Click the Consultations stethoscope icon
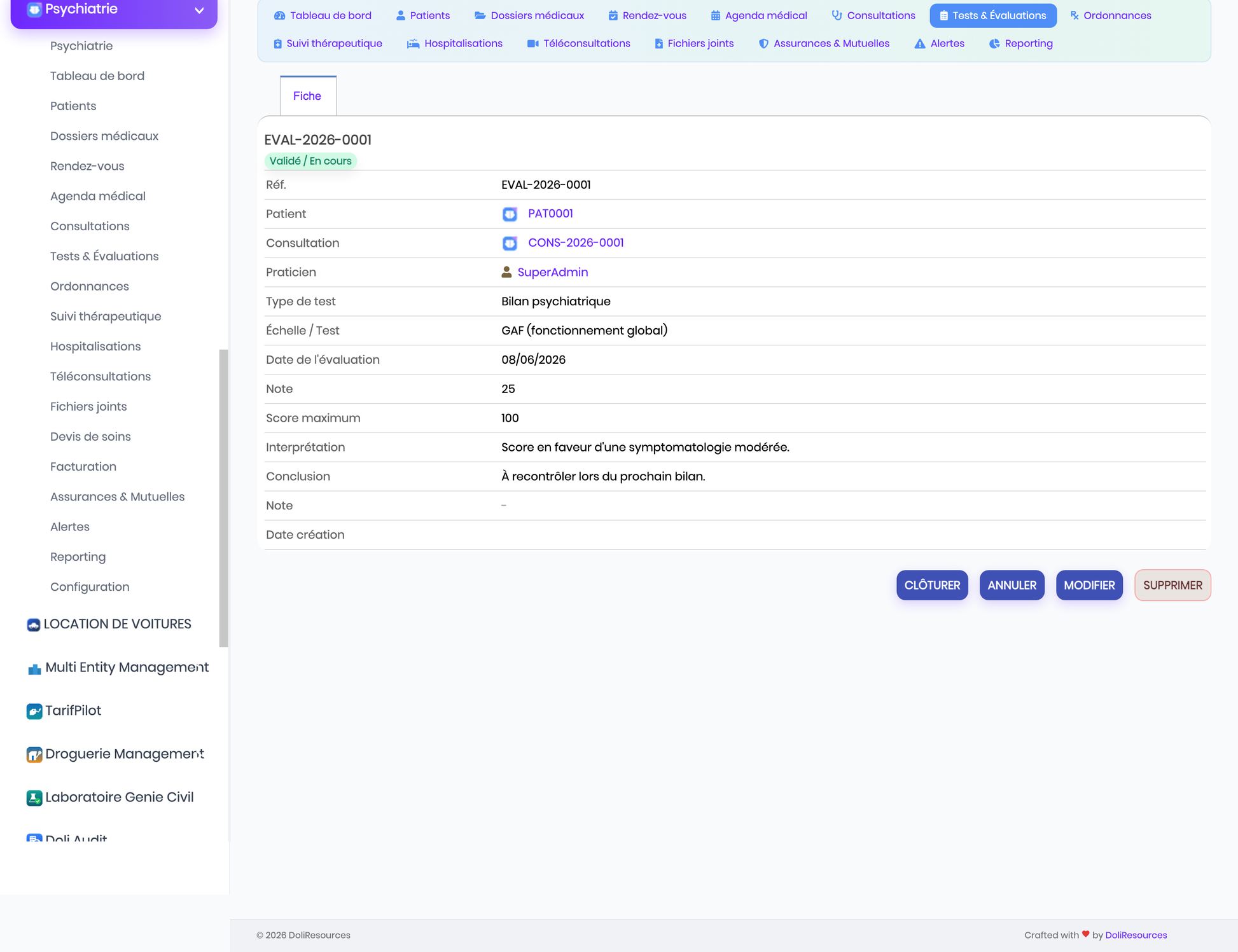1238x952 pixels. coord(837,15)
